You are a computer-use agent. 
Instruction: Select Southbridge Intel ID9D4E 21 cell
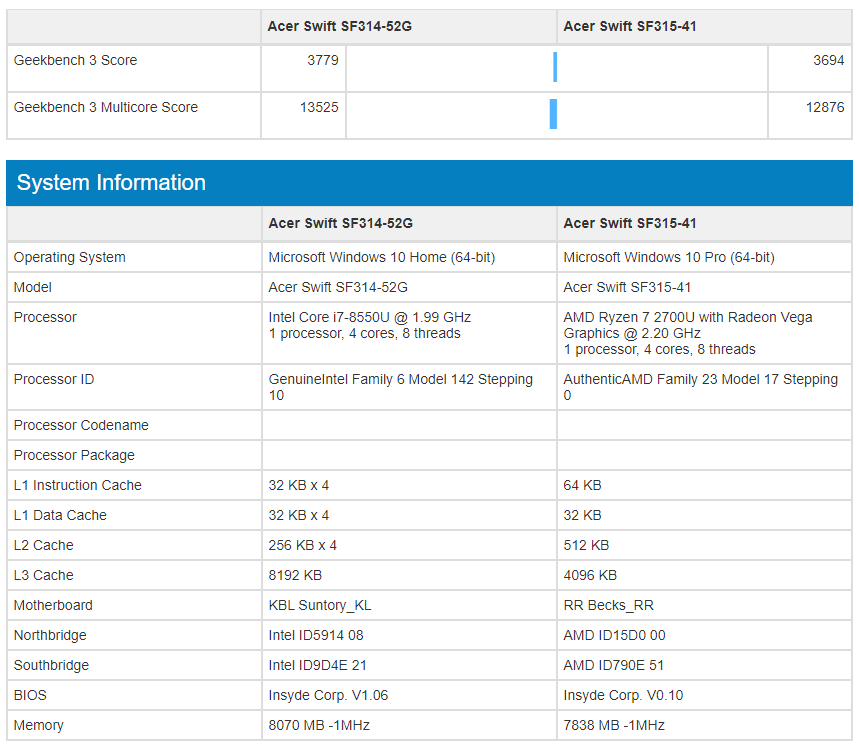point(409,666)
